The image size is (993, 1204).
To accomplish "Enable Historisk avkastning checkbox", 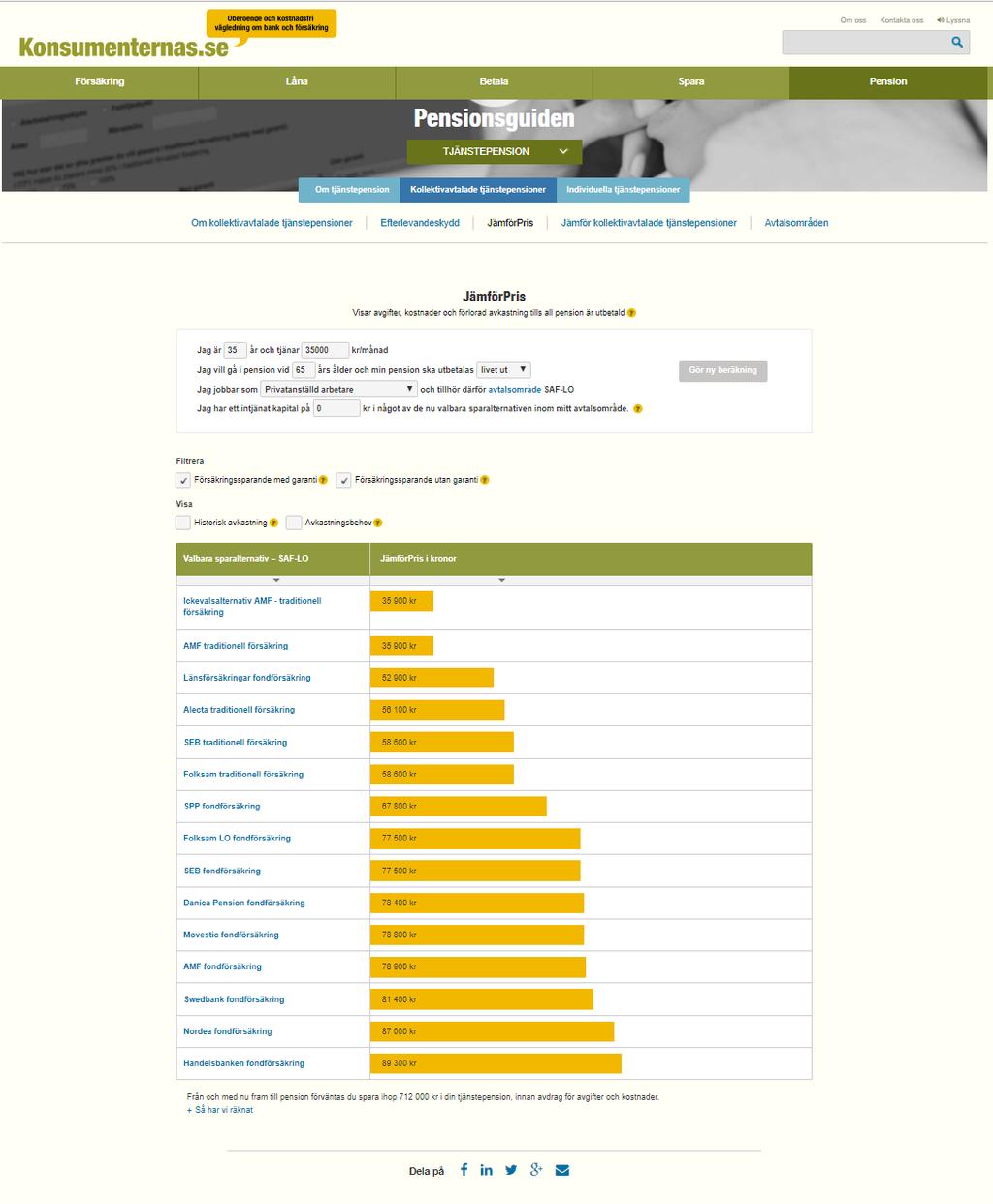I will (x=183, y=523).
